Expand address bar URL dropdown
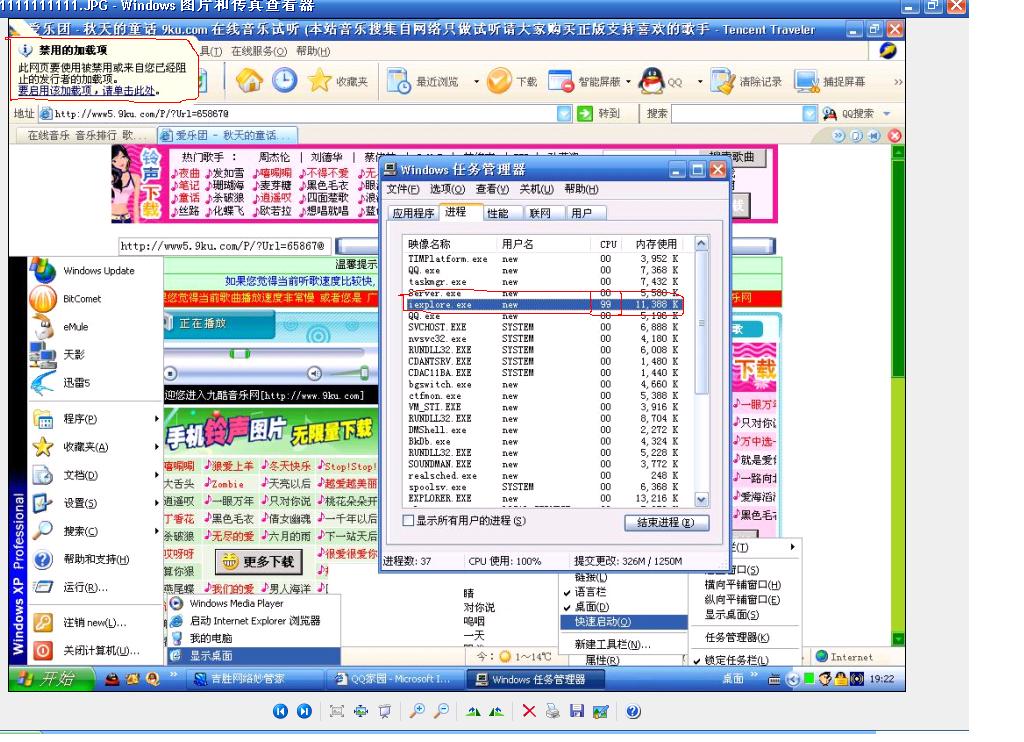The image size is (1024, 742). pos(564,114)
